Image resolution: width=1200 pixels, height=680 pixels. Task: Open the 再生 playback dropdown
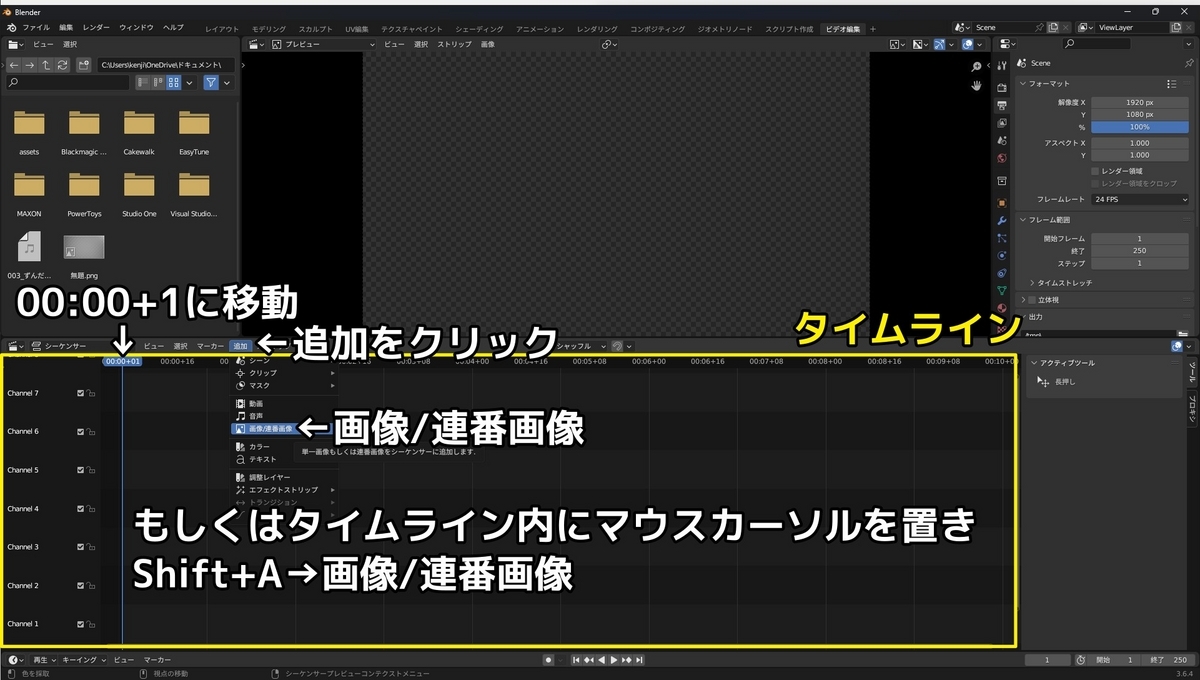(44, 660)
